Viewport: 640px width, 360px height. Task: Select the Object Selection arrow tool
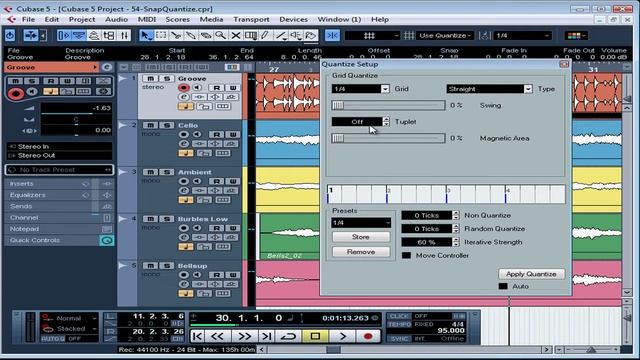(x=145, y=36)
